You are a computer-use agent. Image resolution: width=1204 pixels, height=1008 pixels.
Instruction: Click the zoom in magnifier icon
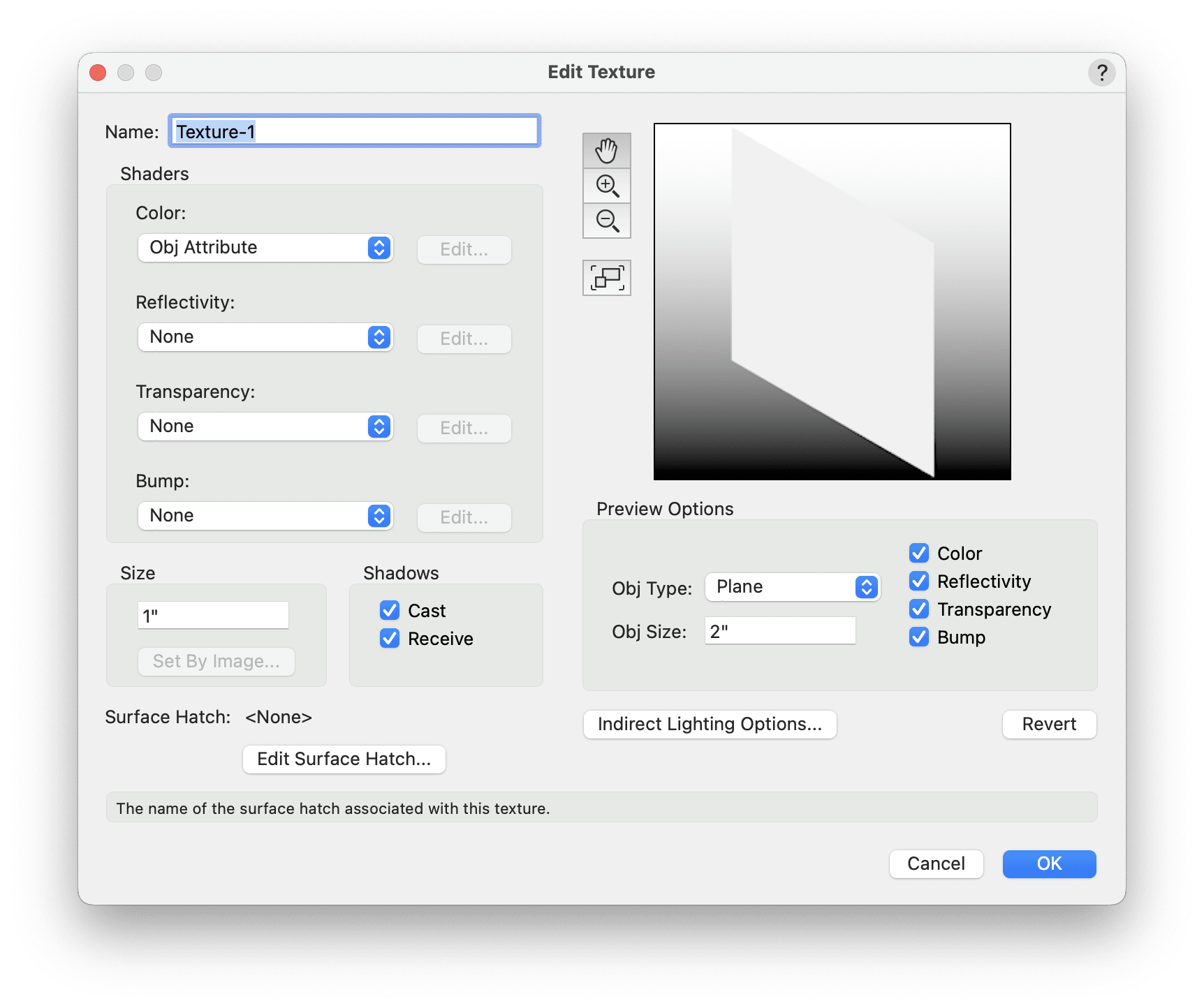(x=606, y=186)
